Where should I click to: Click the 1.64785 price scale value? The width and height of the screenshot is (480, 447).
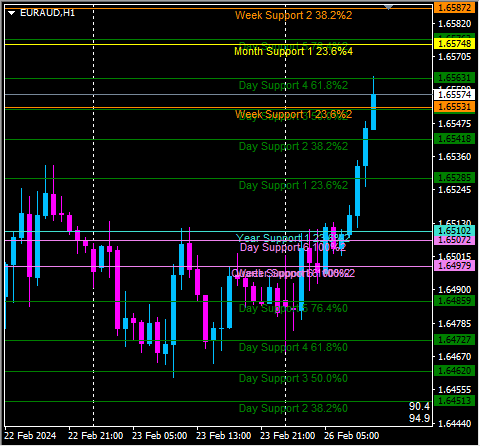[455, 324]
